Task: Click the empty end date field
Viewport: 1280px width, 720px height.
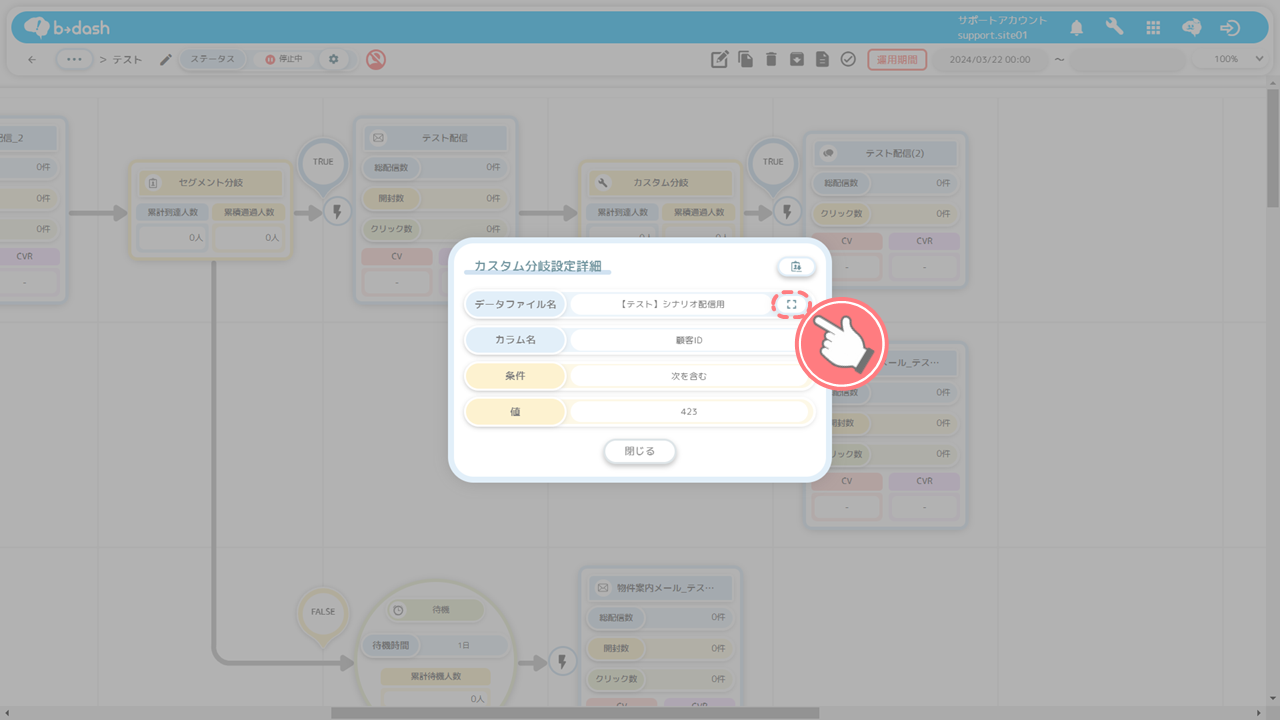Action: [1127, 60]
